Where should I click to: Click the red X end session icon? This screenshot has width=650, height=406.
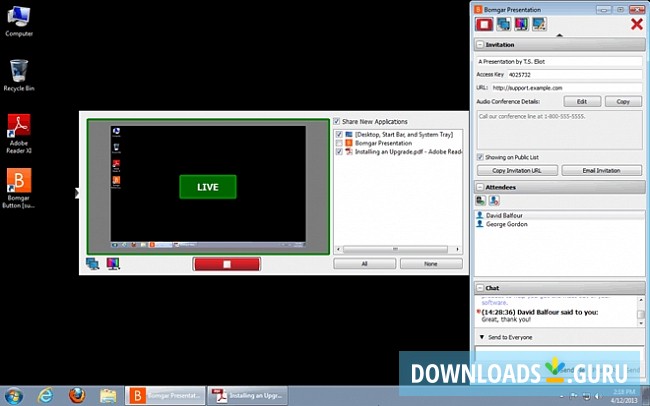[x=637, y=24]
